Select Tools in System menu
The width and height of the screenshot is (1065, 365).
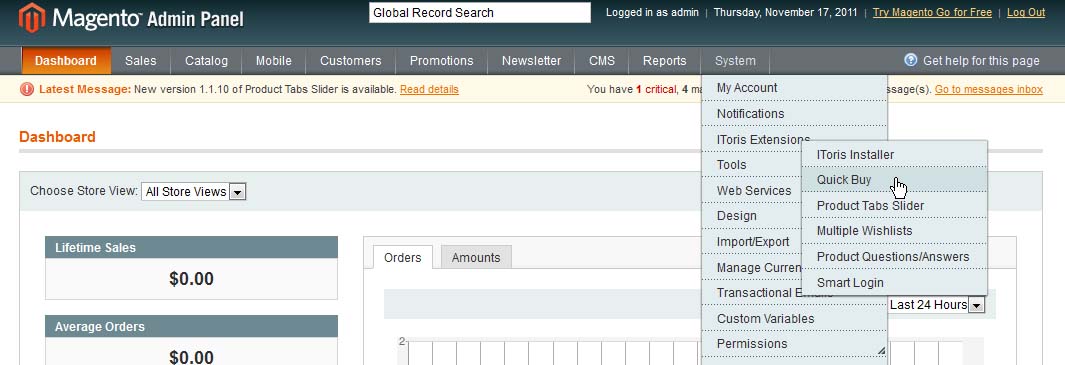(752, 164)
